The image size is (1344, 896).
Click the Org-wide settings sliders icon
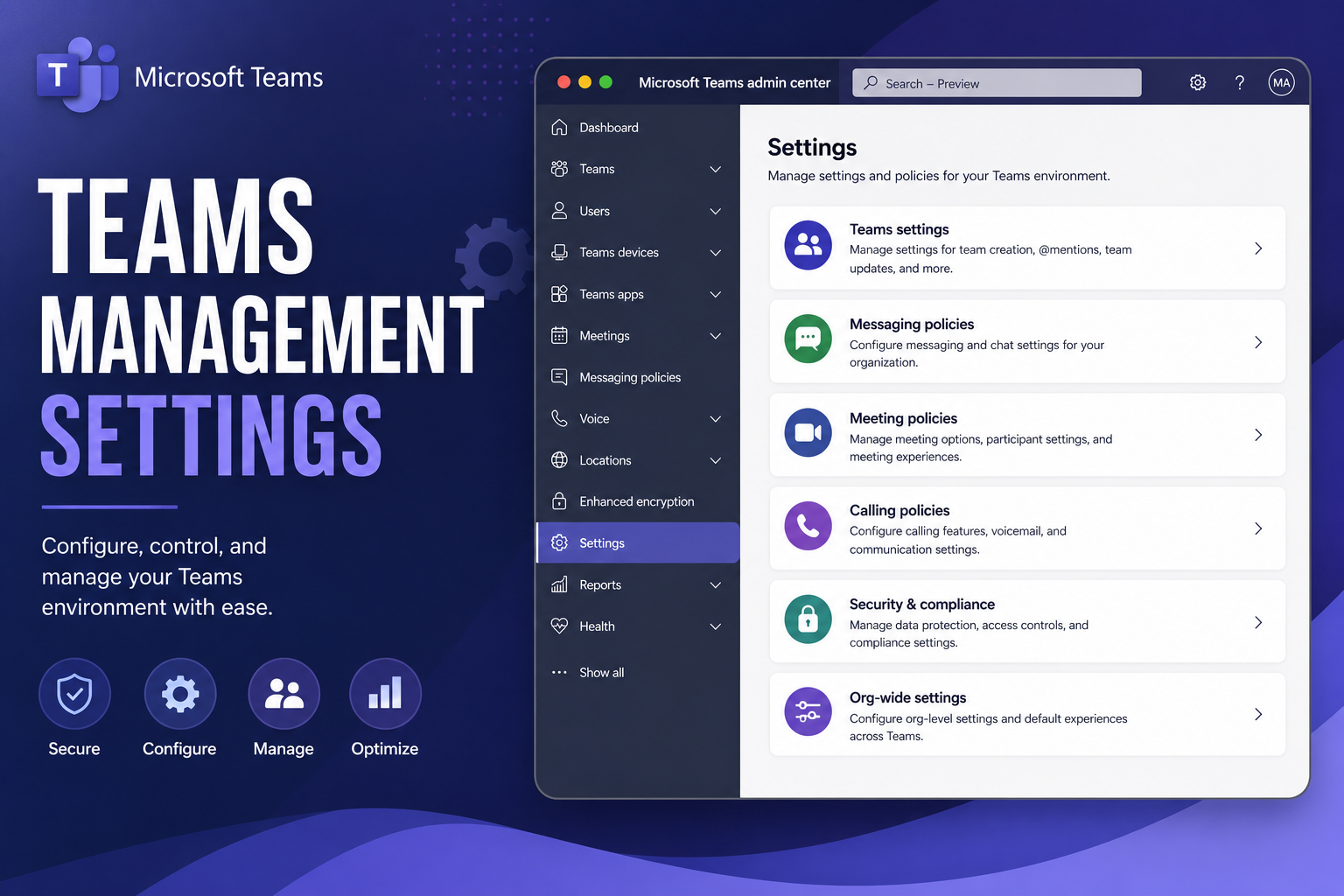808,712
